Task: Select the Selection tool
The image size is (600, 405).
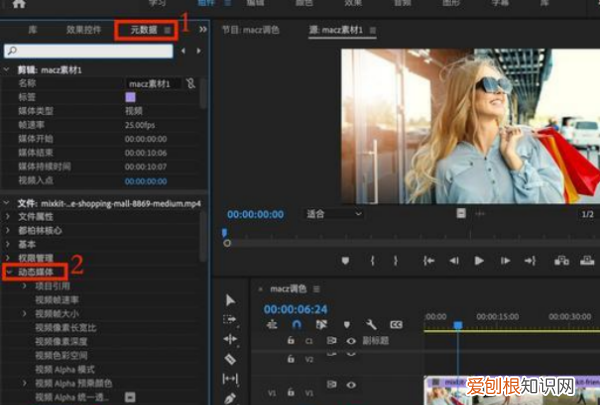Action: pos(230,300)
